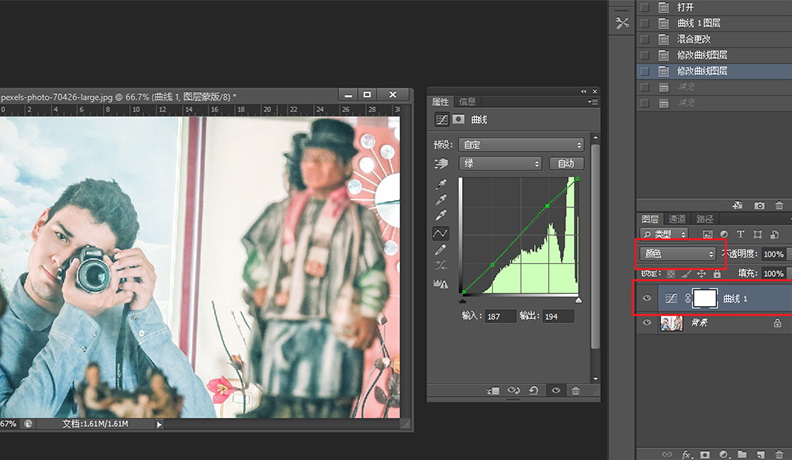This screenshot has width=792, height=460.
Task: Choose the edit-points curve tool
Action: 440,233
